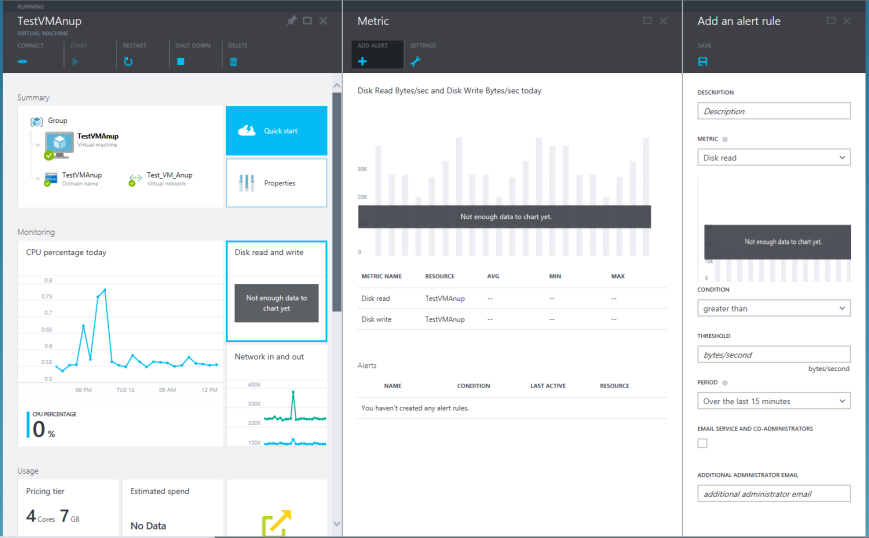Click the Delete trash icon
The width and height of the screenshot is (869, 538).
(233, 62)
